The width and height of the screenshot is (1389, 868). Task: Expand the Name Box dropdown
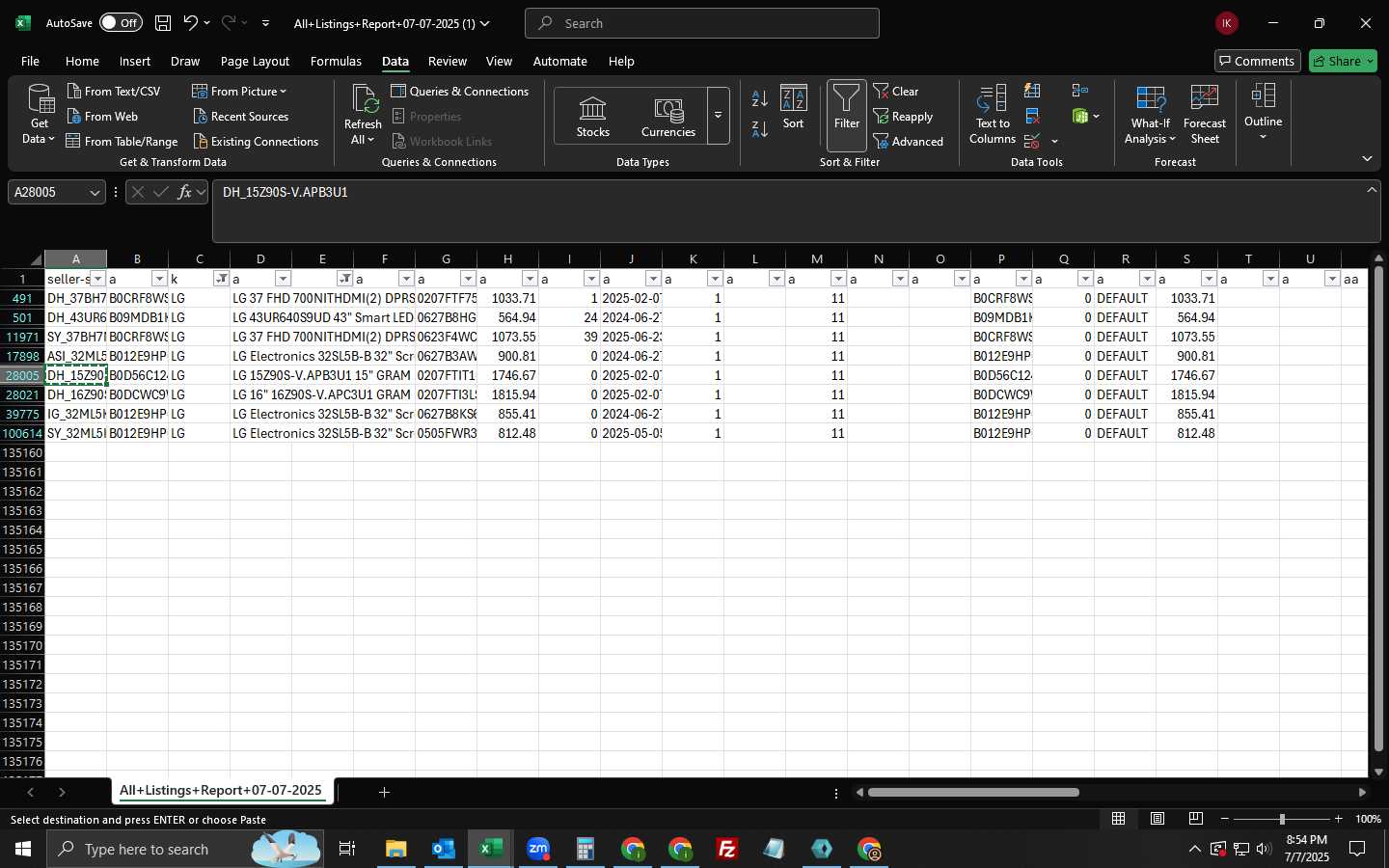point(95,193)
